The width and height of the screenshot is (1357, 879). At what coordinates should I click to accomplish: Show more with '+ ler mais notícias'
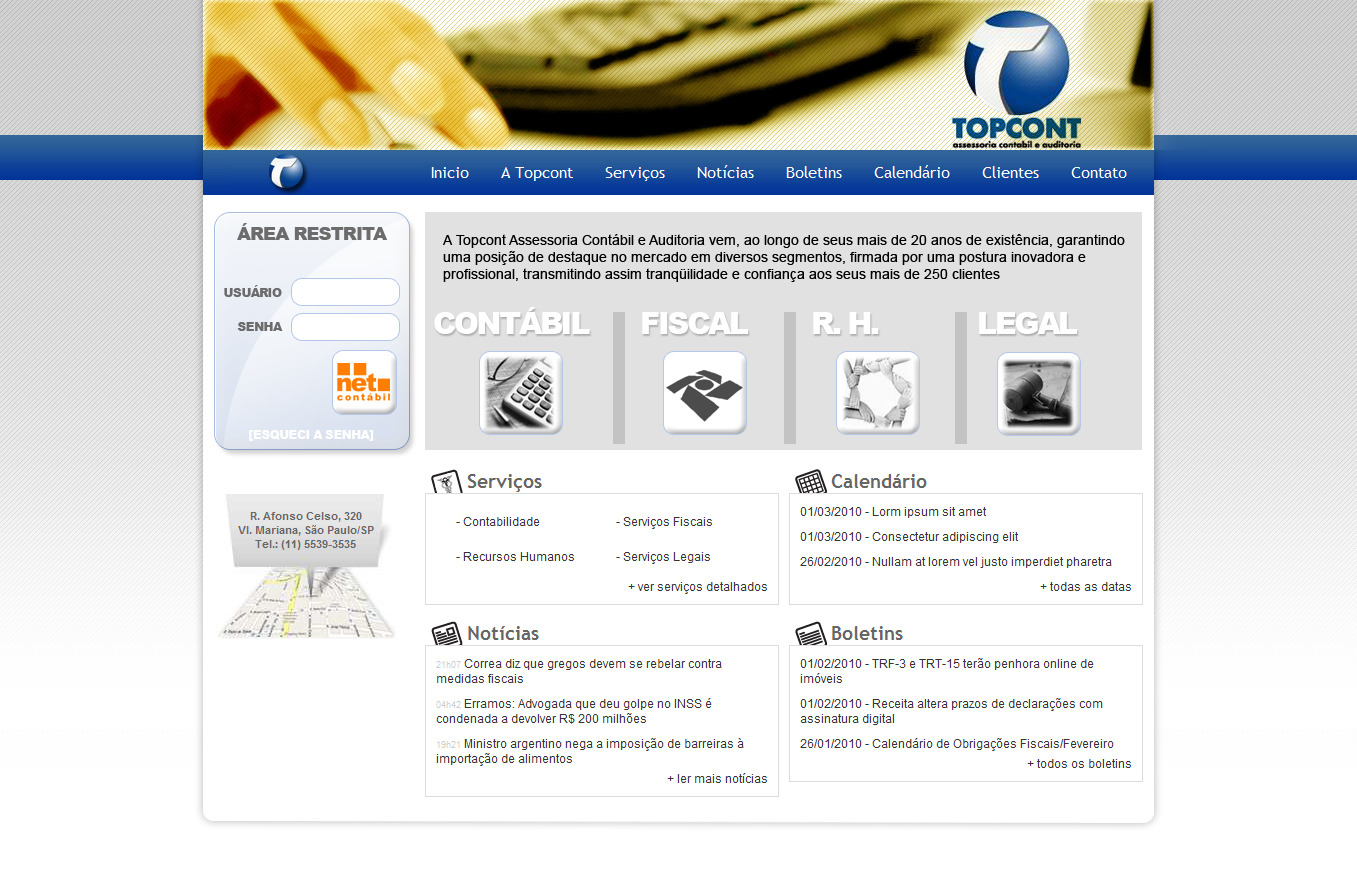pyautogui.click(x=717, y=779)
